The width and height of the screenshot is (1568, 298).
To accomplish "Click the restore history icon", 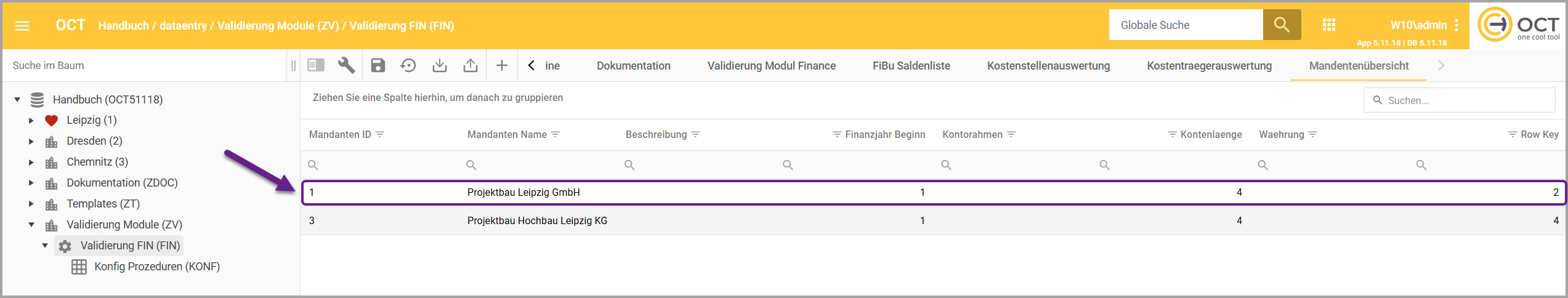I will coord(408,65).
